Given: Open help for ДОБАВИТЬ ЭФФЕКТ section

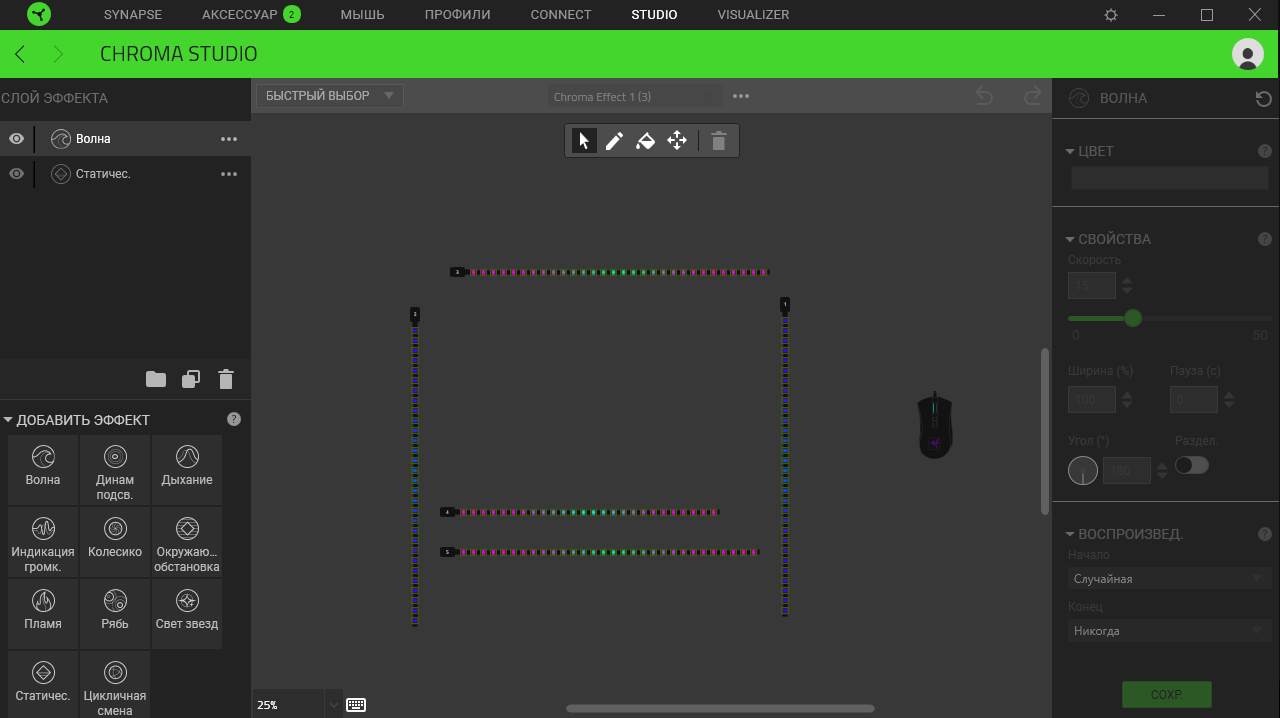Looking at the screenshot, I should coord(234,419).
